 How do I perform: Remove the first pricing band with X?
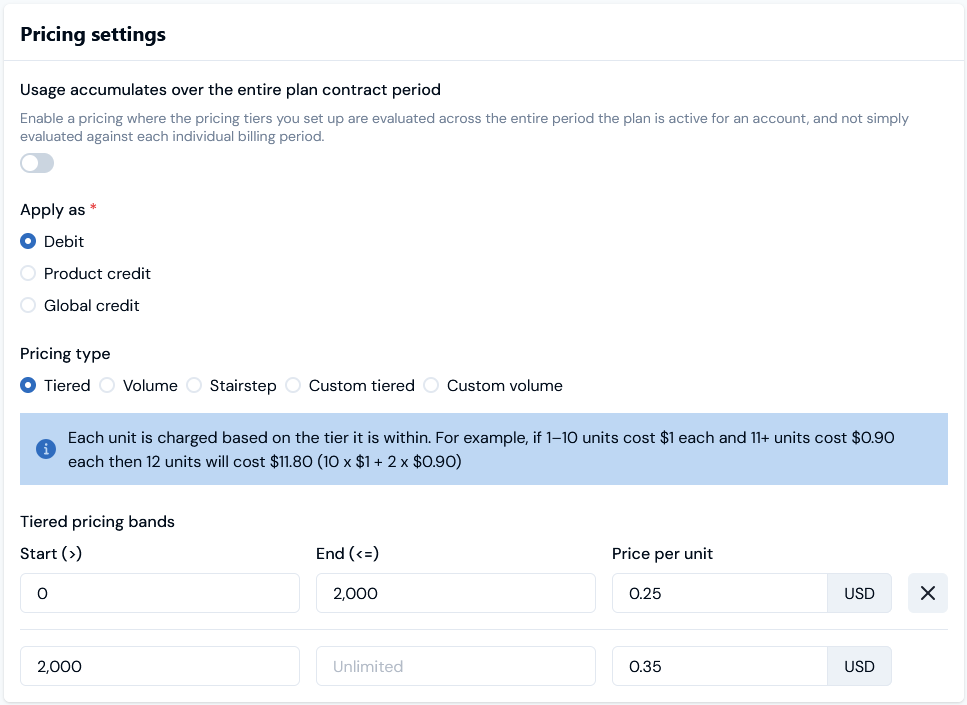[x=927, y=593]
